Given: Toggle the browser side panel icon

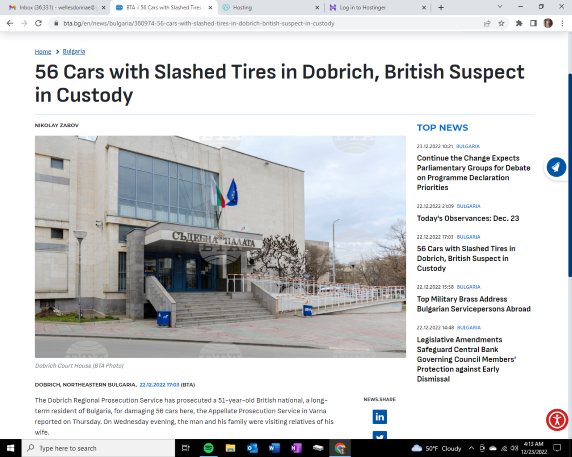Looking at the screenshot, I should point(533,23).
